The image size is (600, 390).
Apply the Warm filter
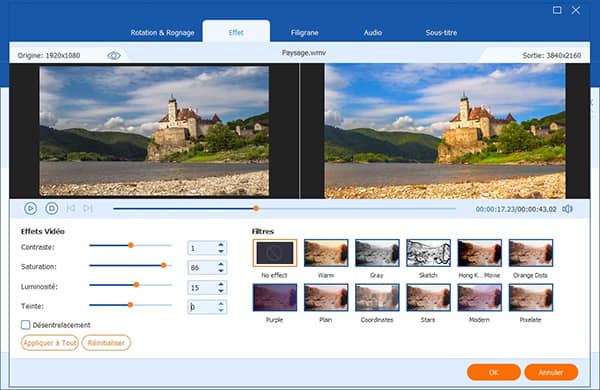(x=326, y=253)
